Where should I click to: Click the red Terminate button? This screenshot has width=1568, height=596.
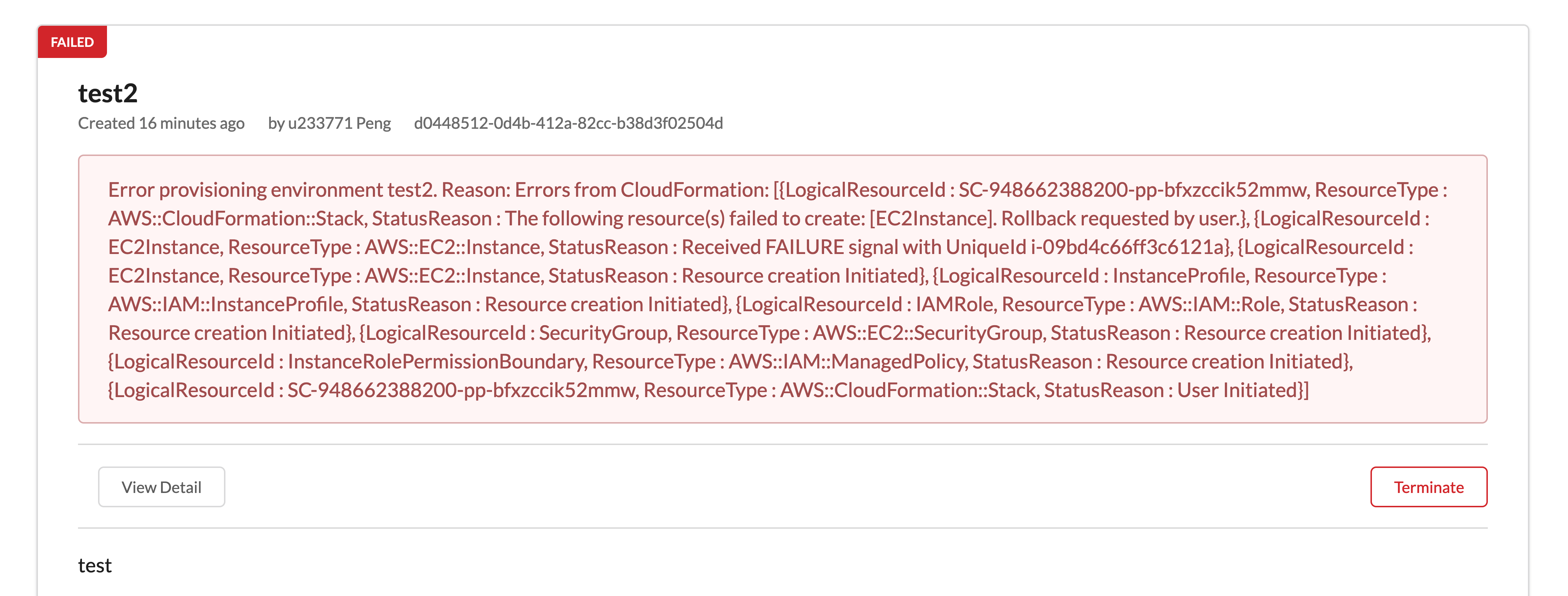coord(1428,487)
